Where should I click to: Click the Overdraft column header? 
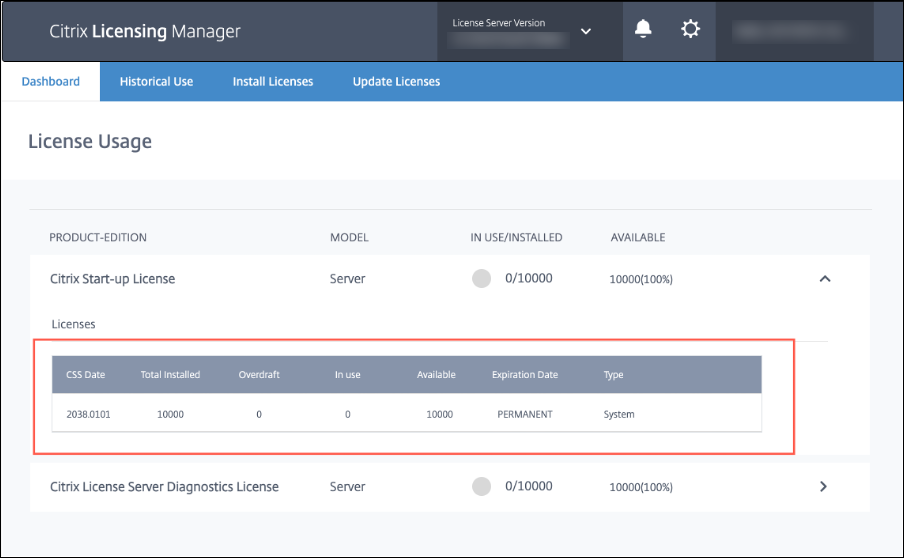coord(259,375)
